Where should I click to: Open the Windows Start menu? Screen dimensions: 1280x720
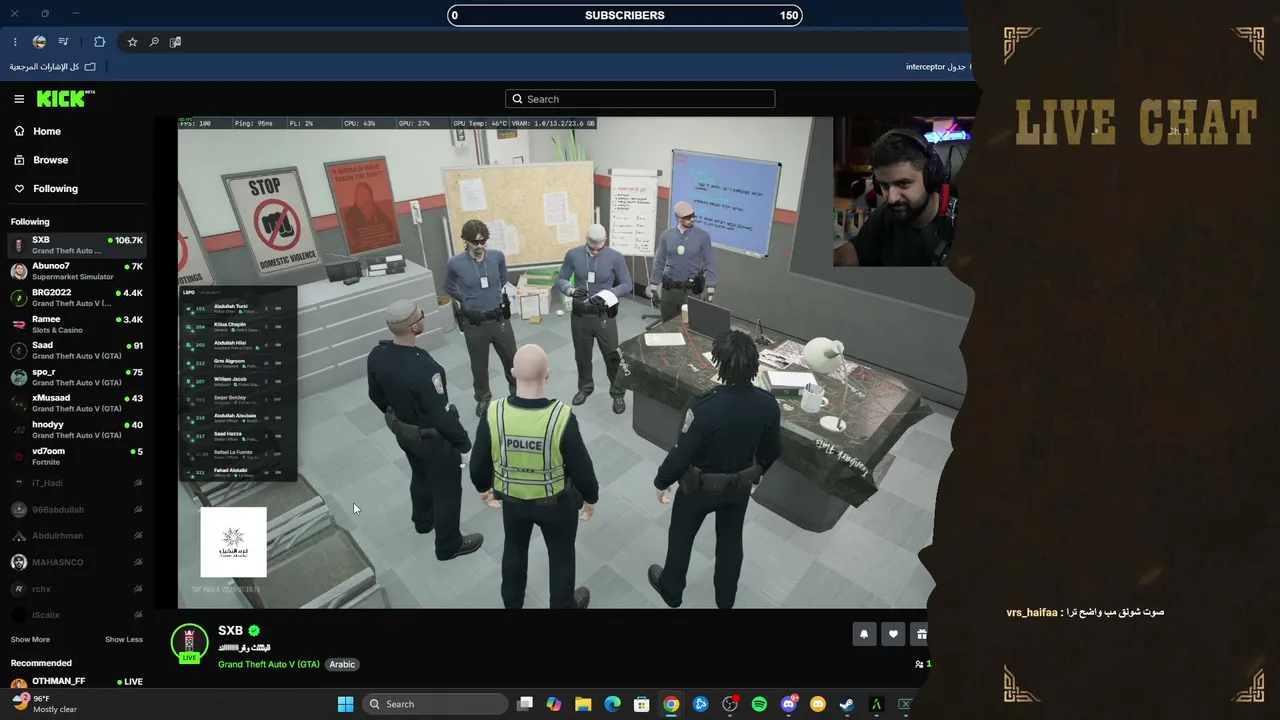(345, 704)
